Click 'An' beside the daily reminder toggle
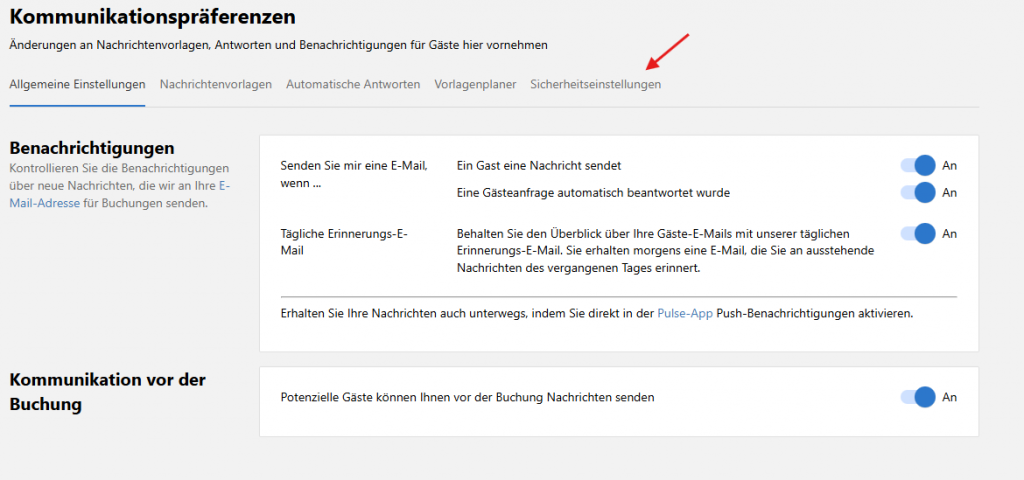1024x480 pixels. 950,234
